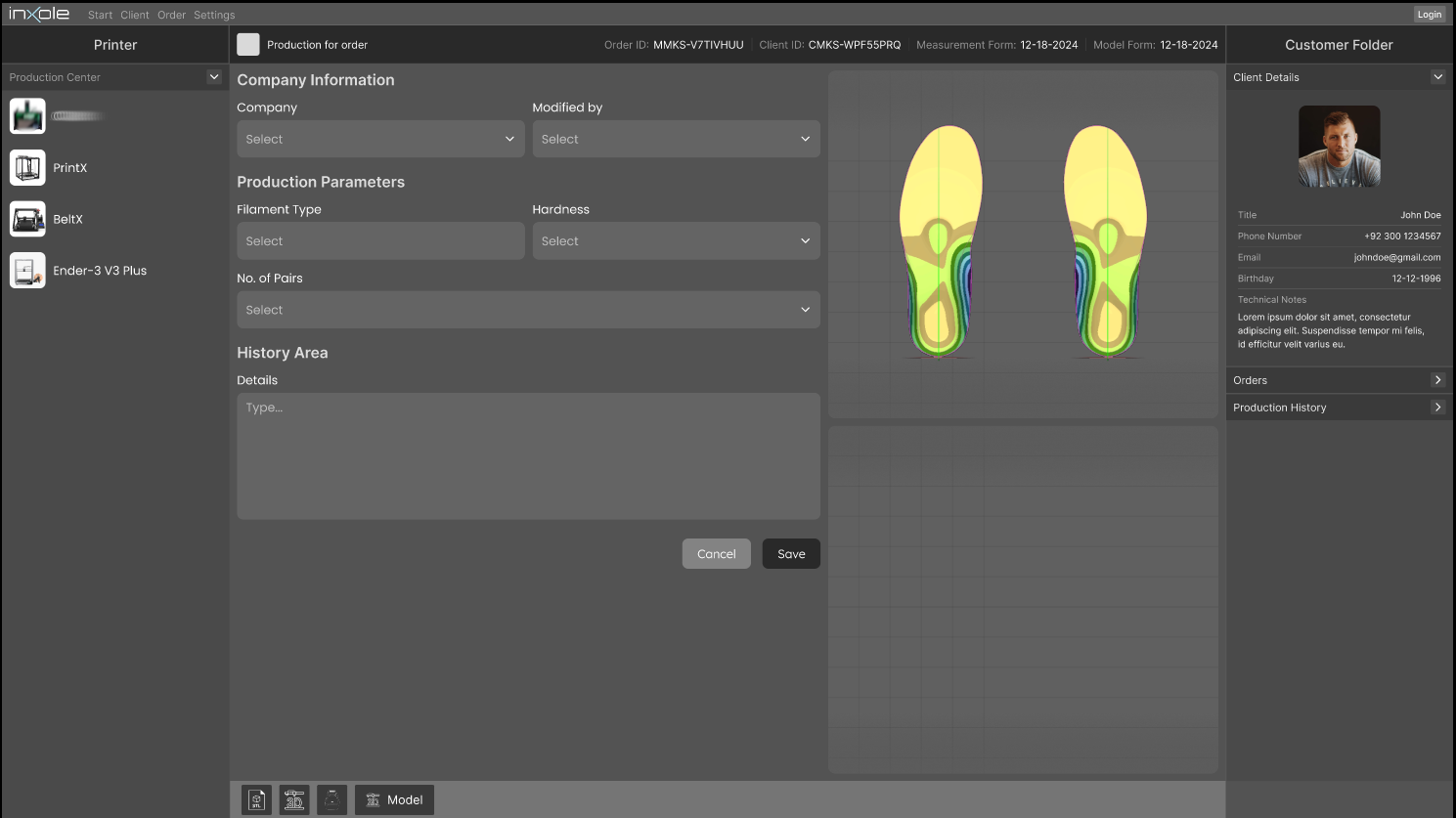Click the square icon beside Production for order
The image size is (1456, 818).
(248, 45)
